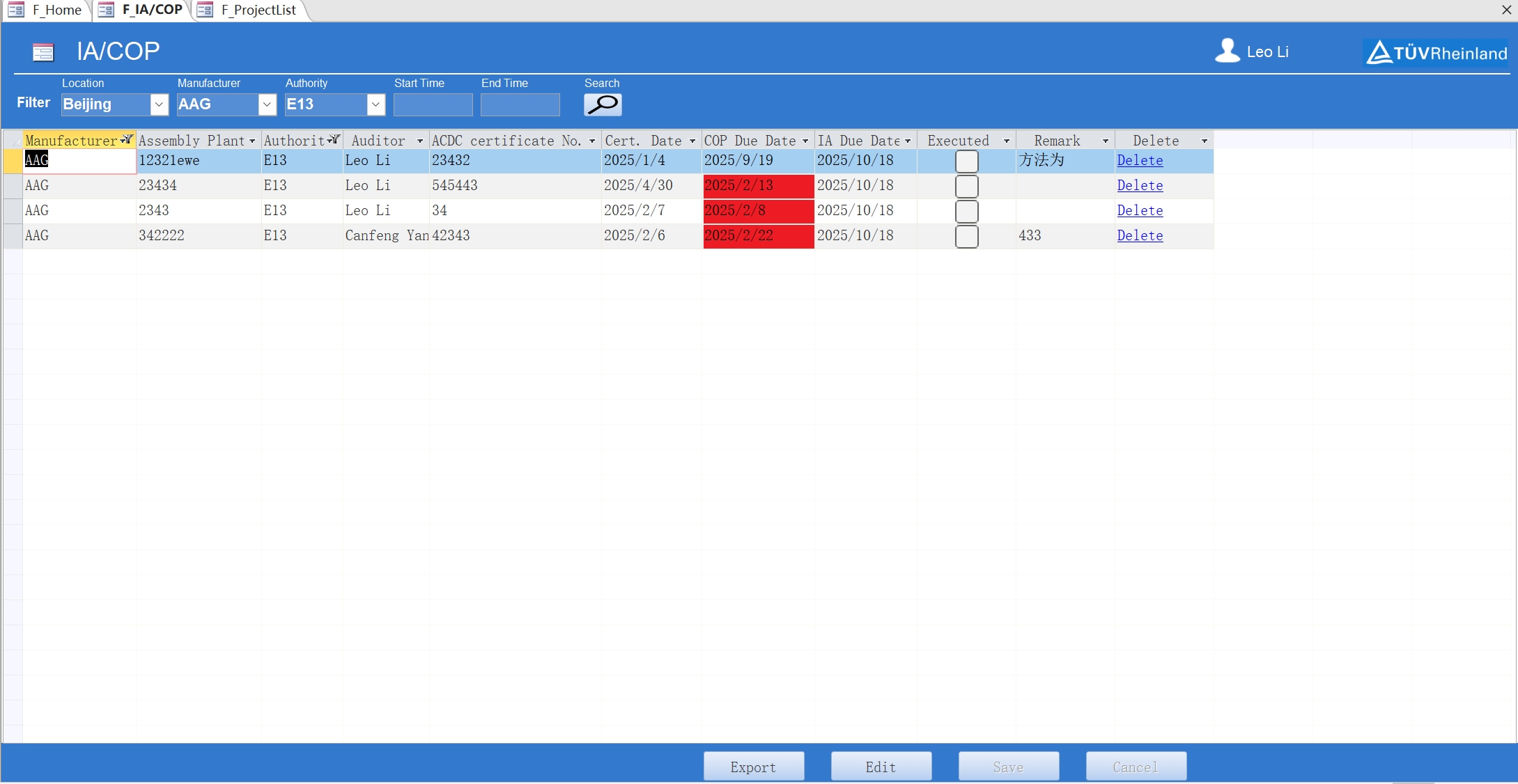This screenshot has height=784, width=1518.
Task: Click the red COP Due Date 2025/2/8 cell
Action: (x=758, y=211)
